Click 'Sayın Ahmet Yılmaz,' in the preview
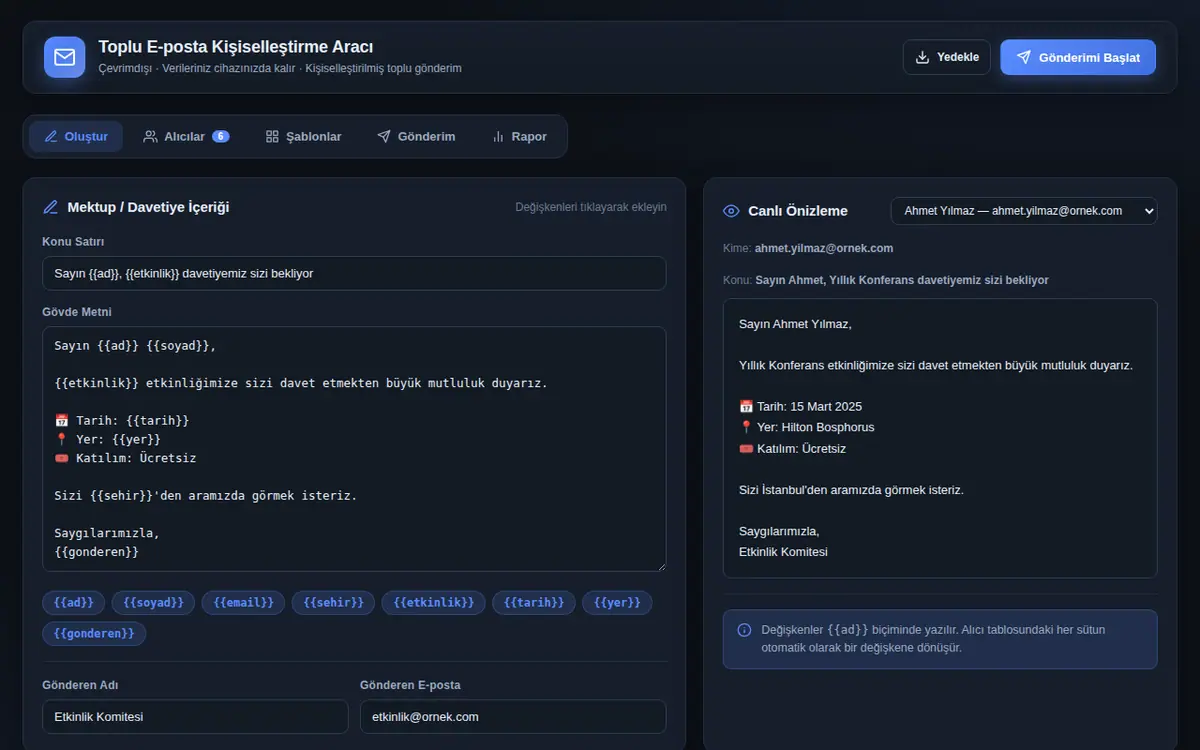The height and width of the screenshot is (750, 1200). tap(795, 324)
